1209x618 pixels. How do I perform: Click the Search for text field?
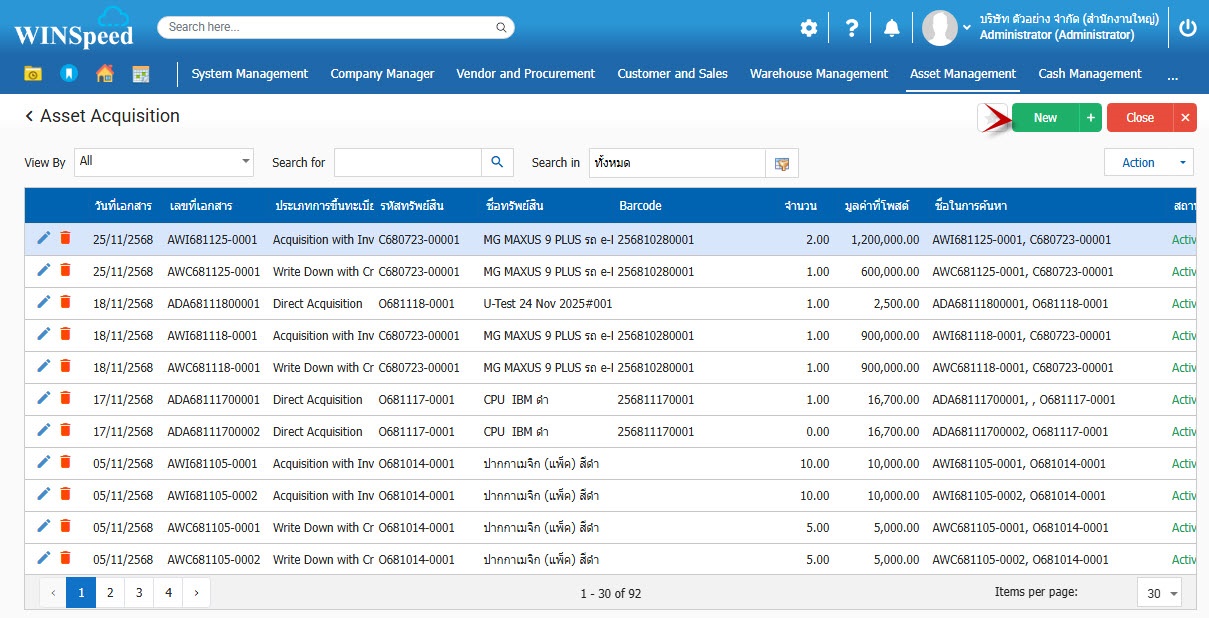point(407,162)
